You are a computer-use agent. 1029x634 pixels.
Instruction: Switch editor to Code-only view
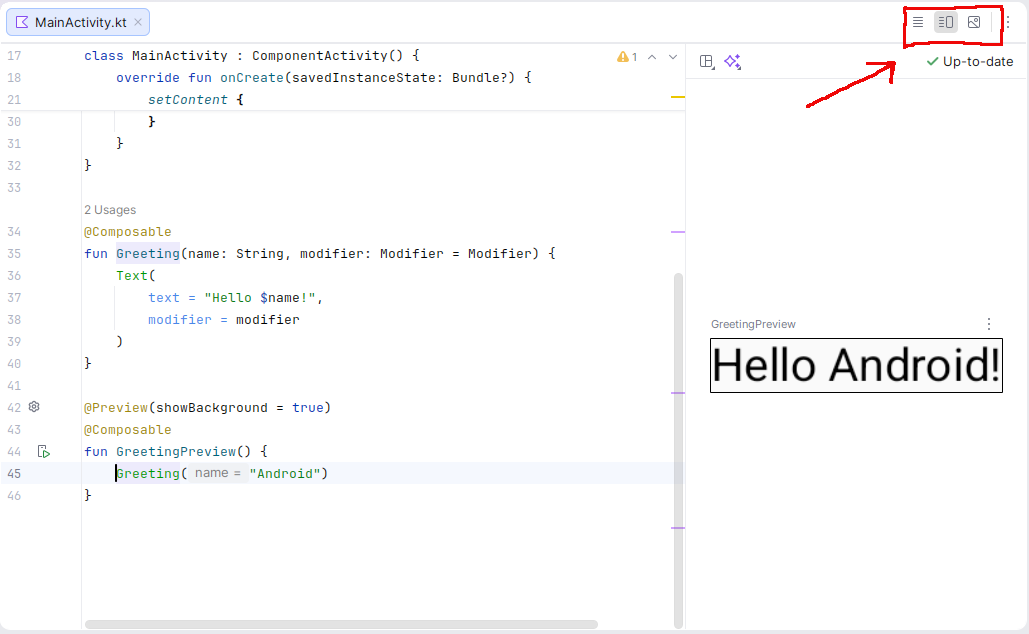pos(917,22)
